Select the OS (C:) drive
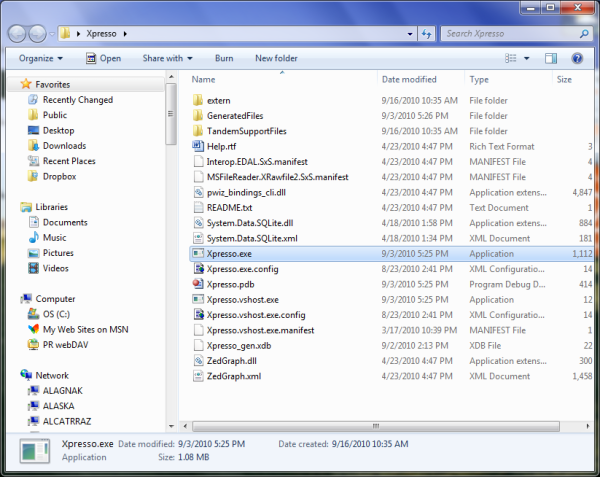Viewport: 600px width, 477px height. pyautogui.click(x=62, y=314)
